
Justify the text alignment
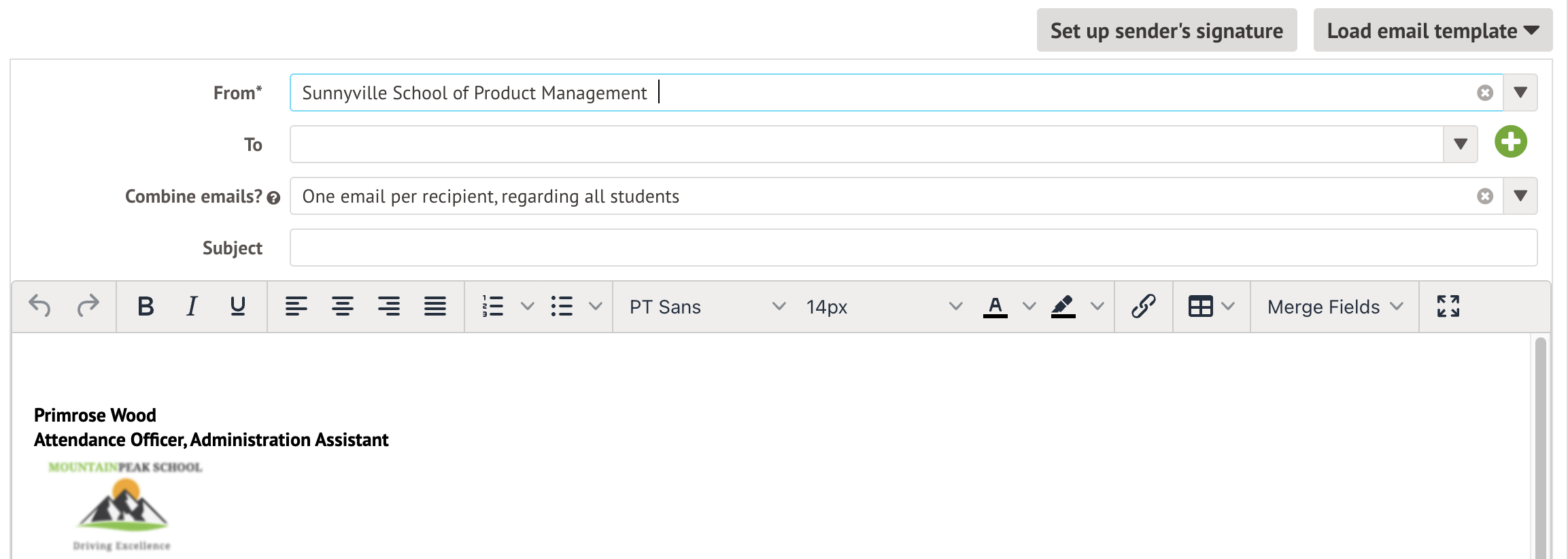[x=434, y=307]
